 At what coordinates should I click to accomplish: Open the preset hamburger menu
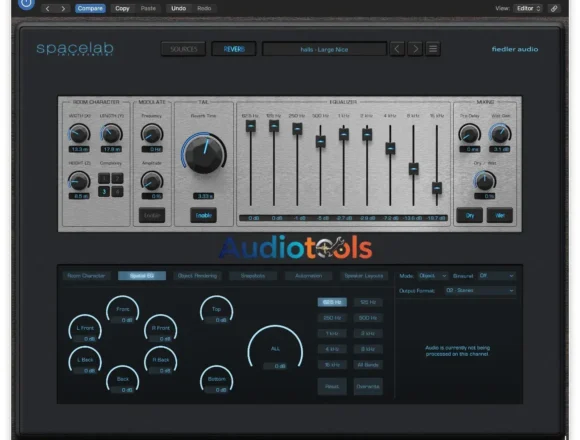coord(433,49)
